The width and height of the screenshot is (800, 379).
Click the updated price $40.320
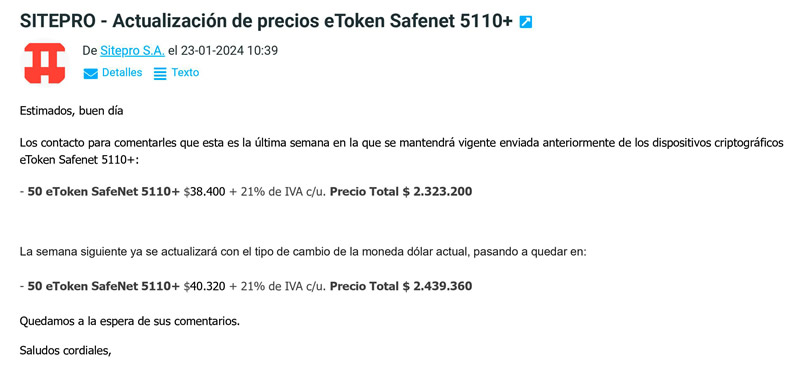(205, 286)
